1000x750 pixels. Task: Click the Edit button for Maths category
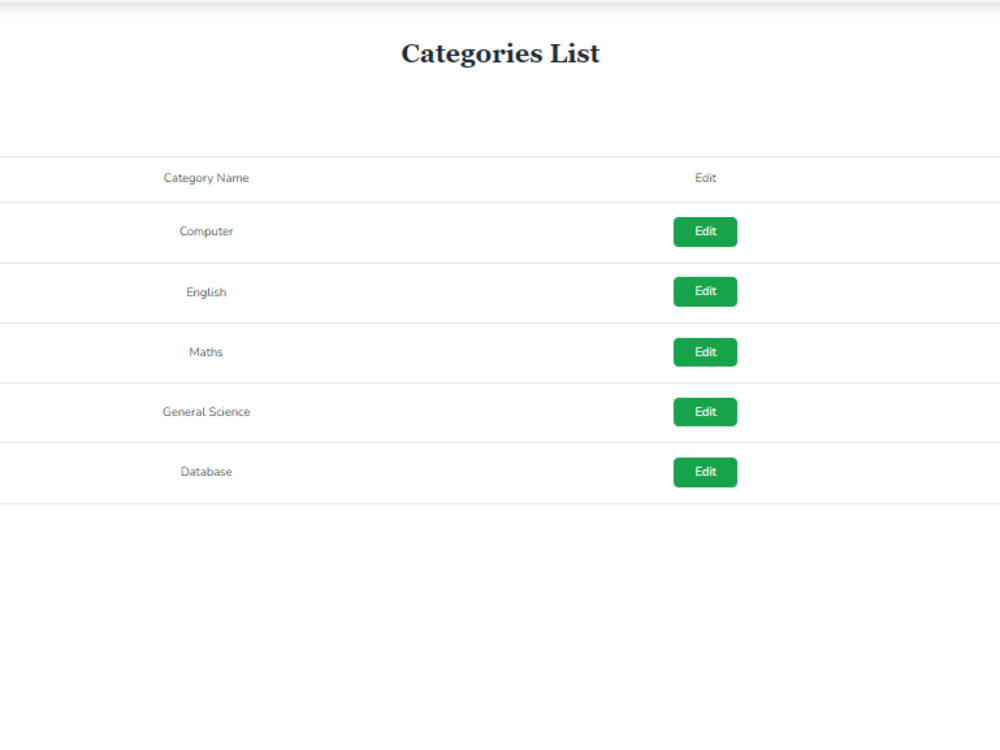(x=705, y=352)
